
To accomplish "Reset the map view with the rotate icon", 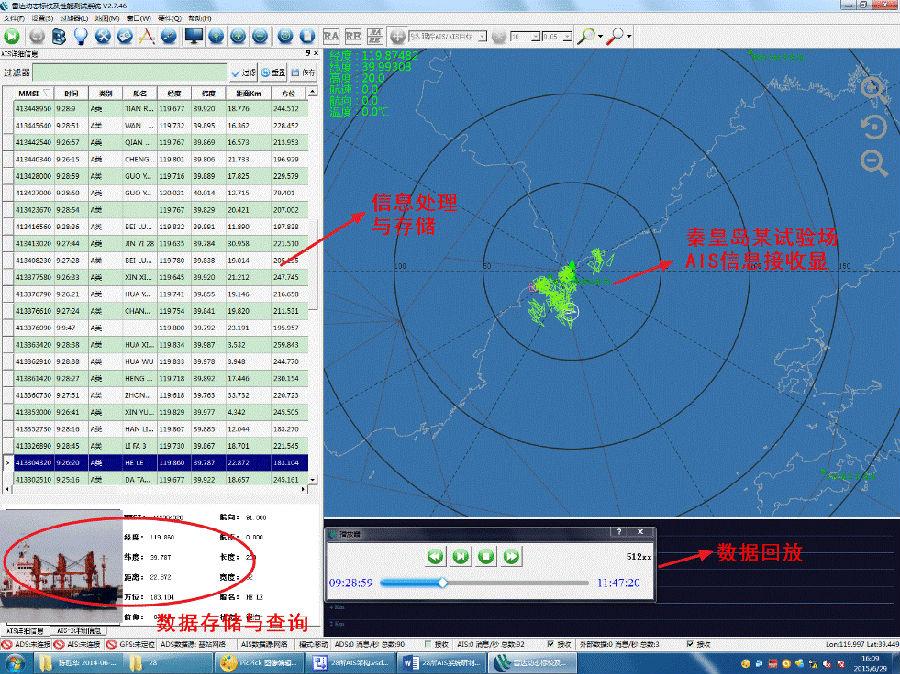I will pos(874,127).
